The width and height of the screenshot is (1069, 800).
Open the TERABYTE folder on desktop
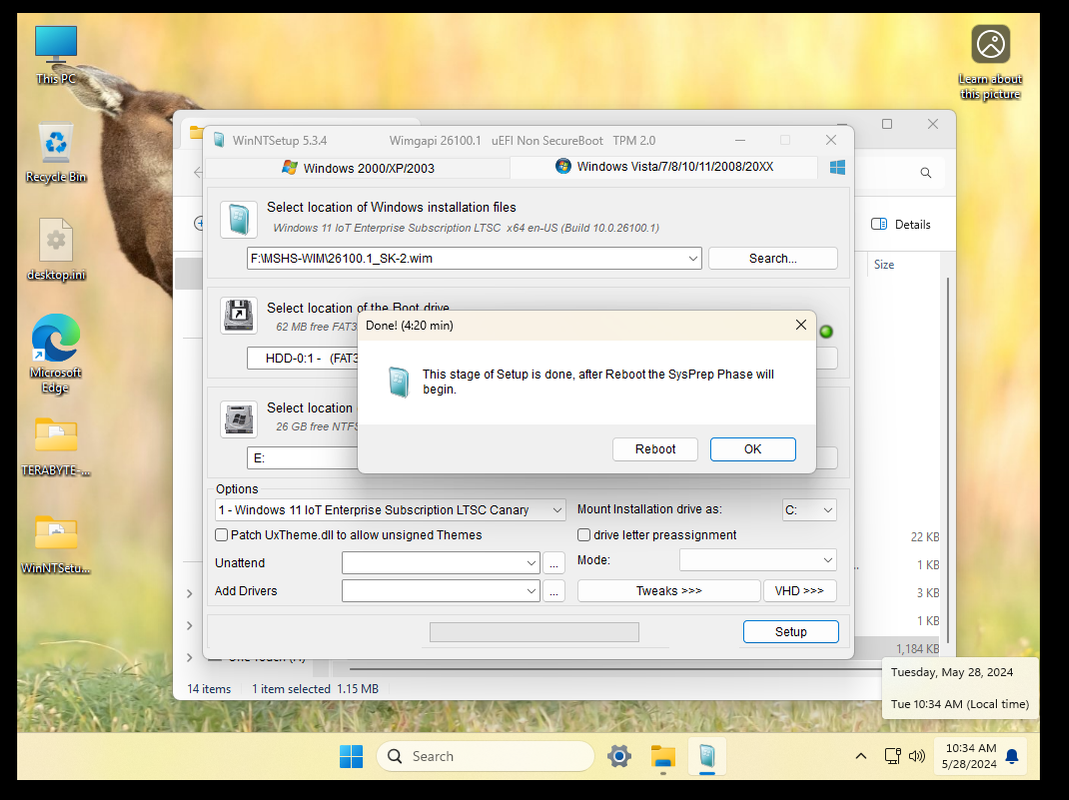56,446
